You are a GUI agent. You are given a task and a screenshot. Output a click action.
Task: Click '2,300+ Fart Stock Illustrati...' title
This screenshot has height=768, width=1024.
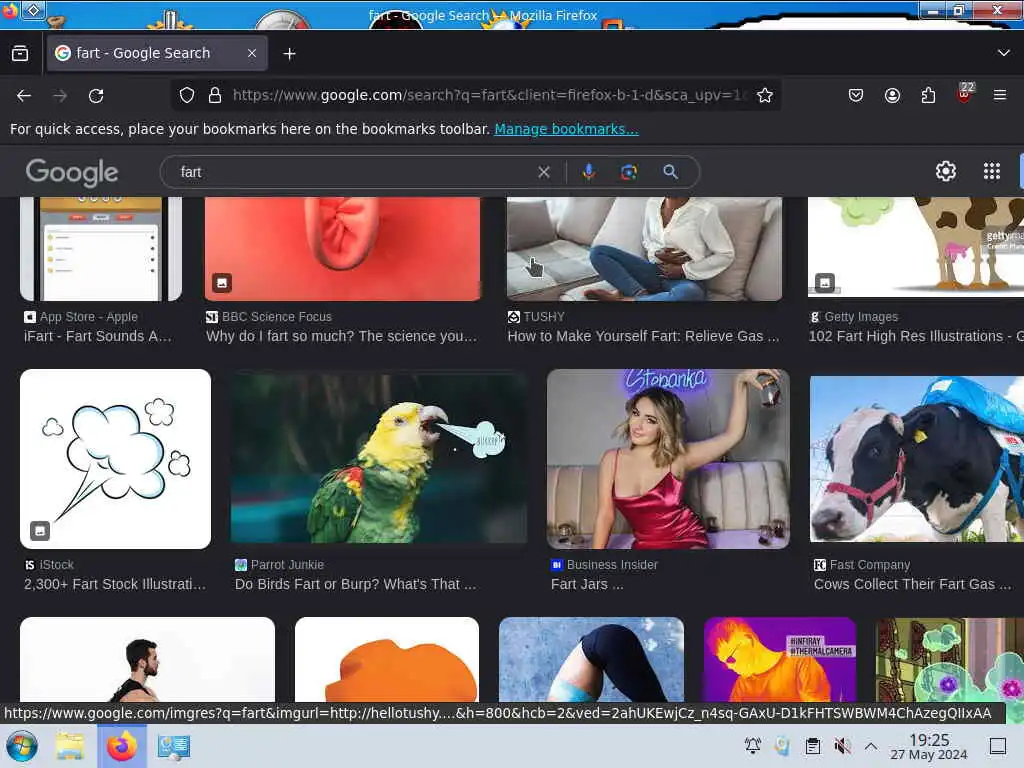(x=115, y=584)
